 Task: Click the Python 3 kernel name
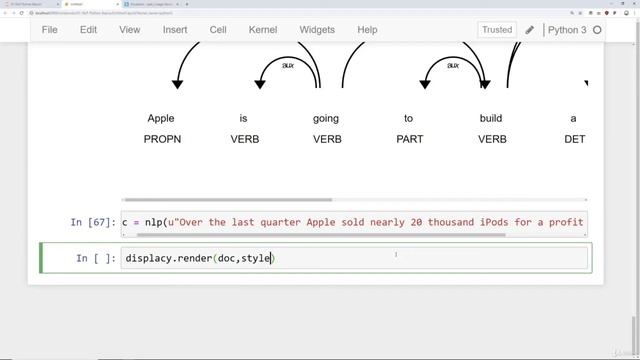point(567,30)
